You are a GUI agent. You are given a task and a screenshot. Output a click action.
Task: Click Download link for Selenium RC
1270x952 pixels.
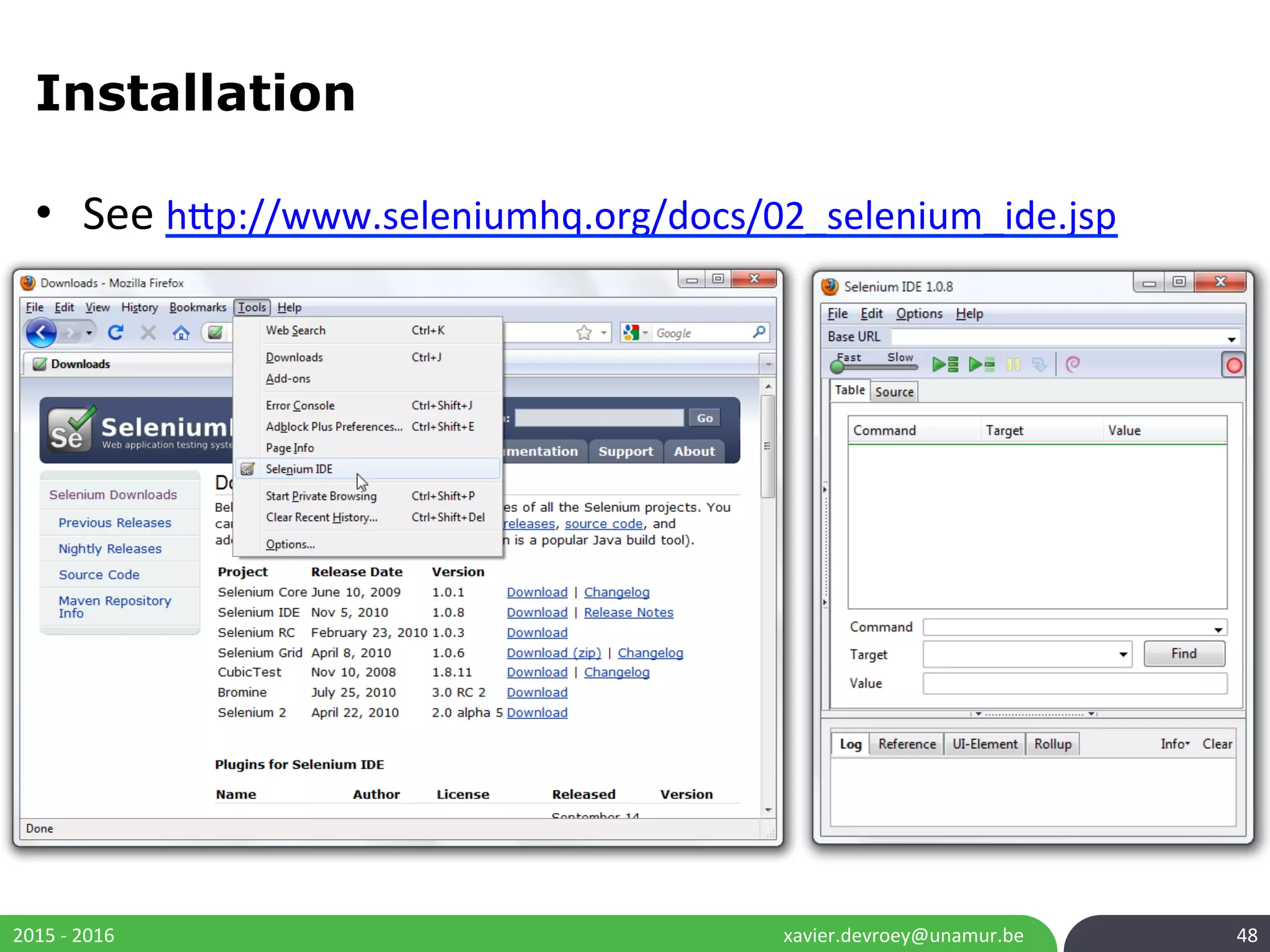(537, 633)
